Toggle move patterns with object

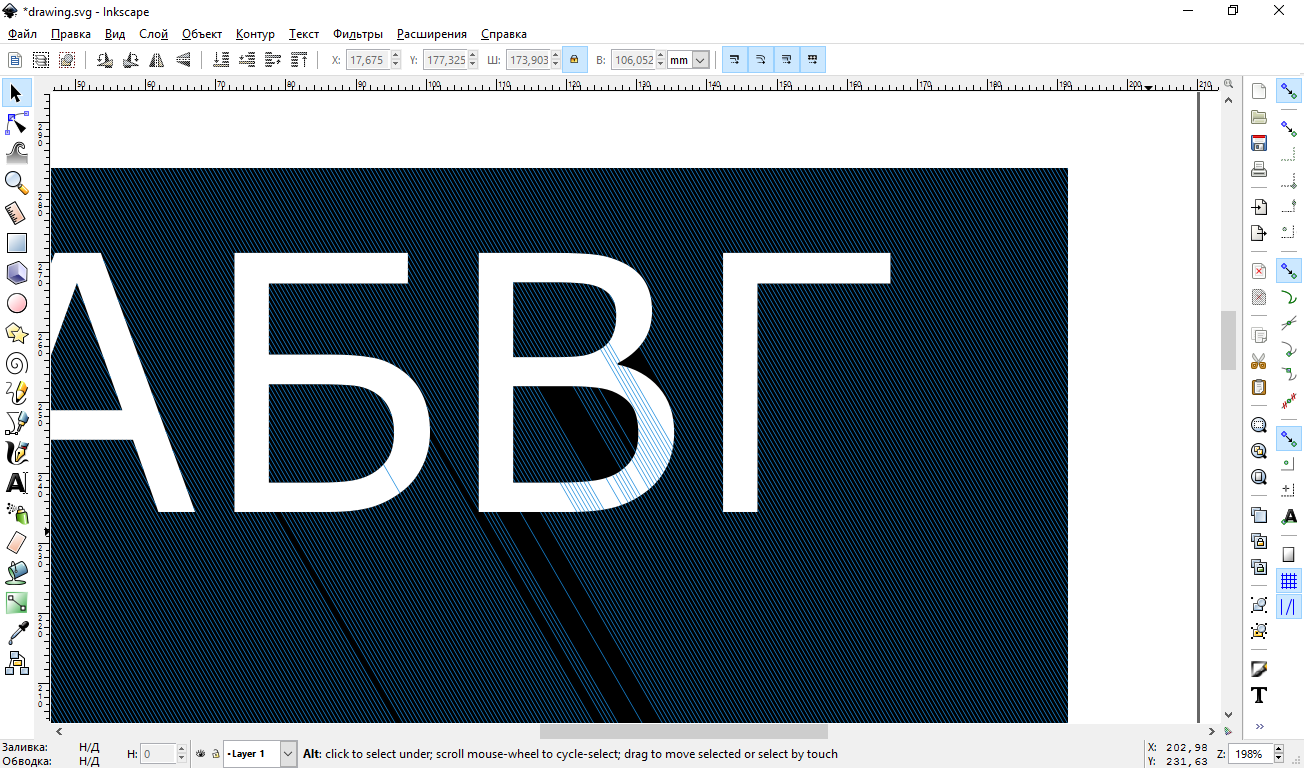click(x=813, y=60)
